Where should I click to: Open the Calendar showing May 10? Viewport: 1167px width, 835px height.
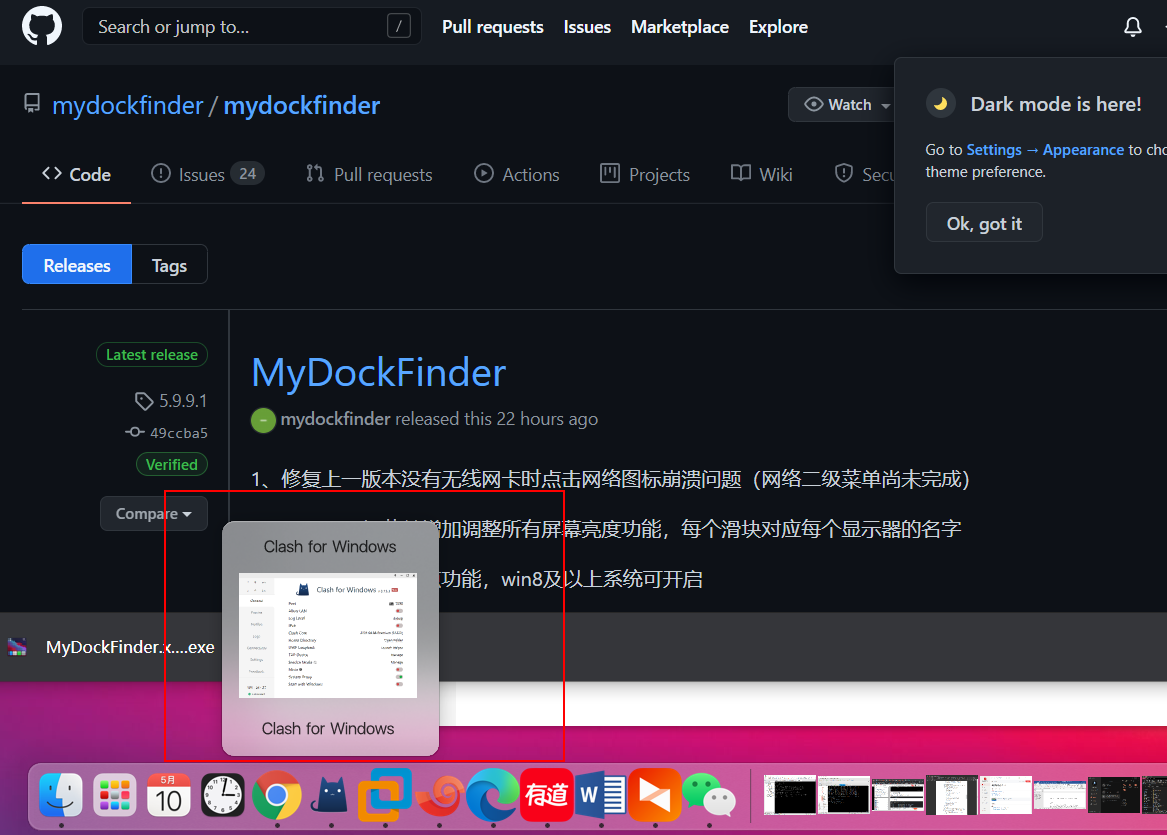168,795
